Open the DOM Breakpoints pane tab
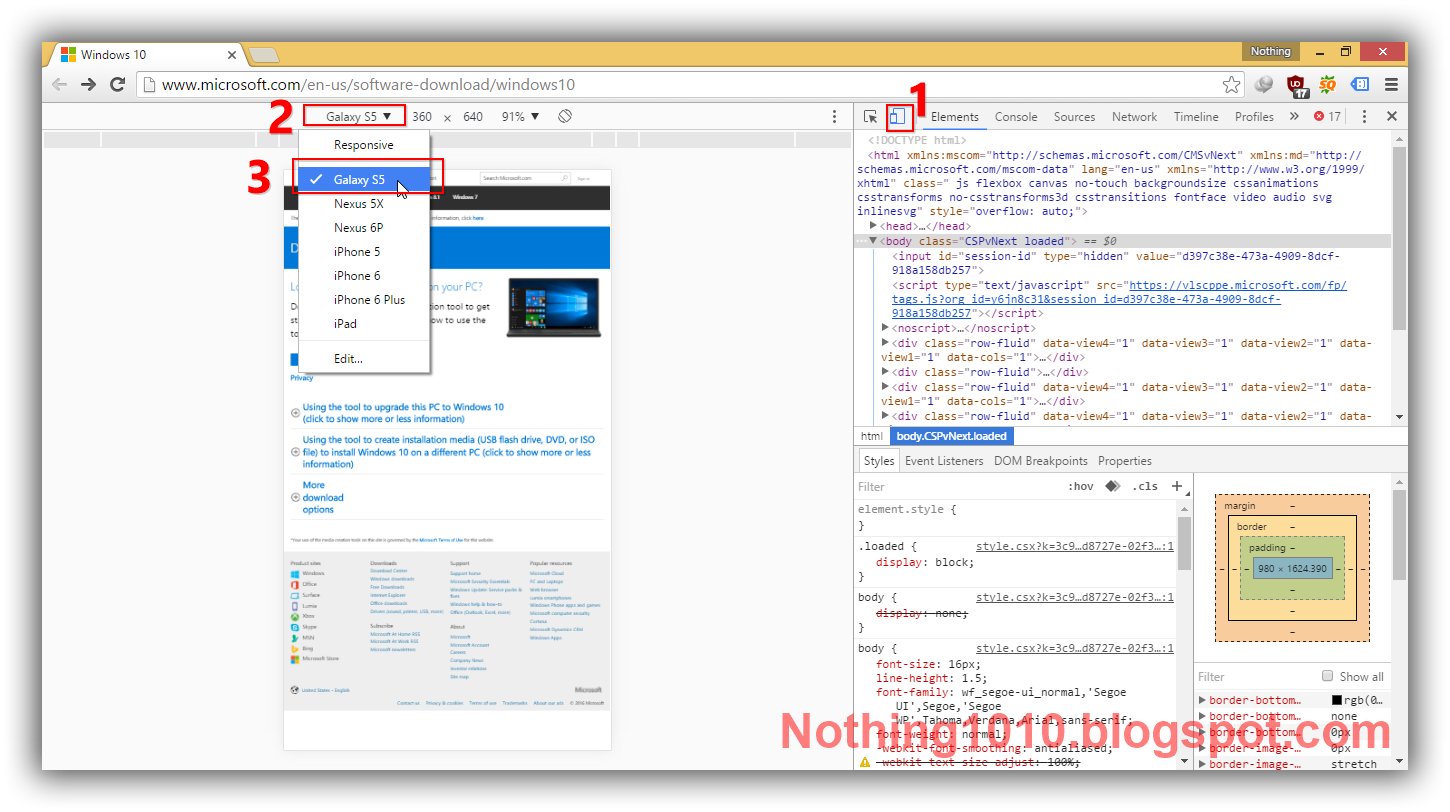 pyautogui.click(x=1040, y=461)
